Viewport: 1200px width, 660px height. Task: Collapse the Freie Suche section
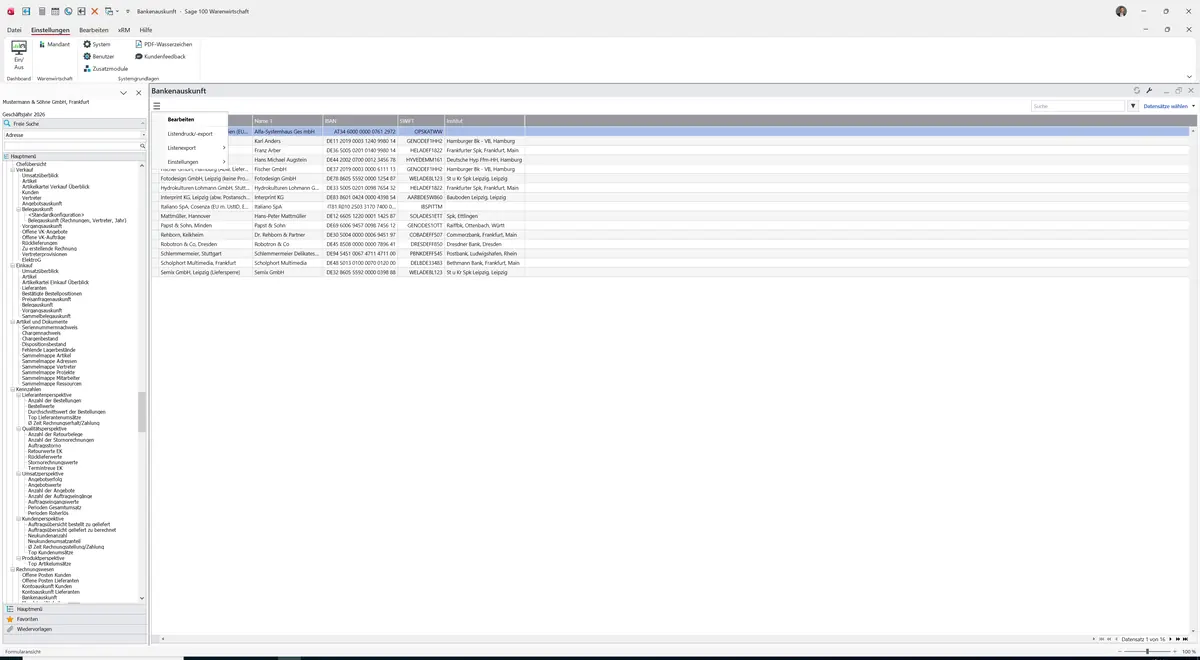(x=142, y=123)
